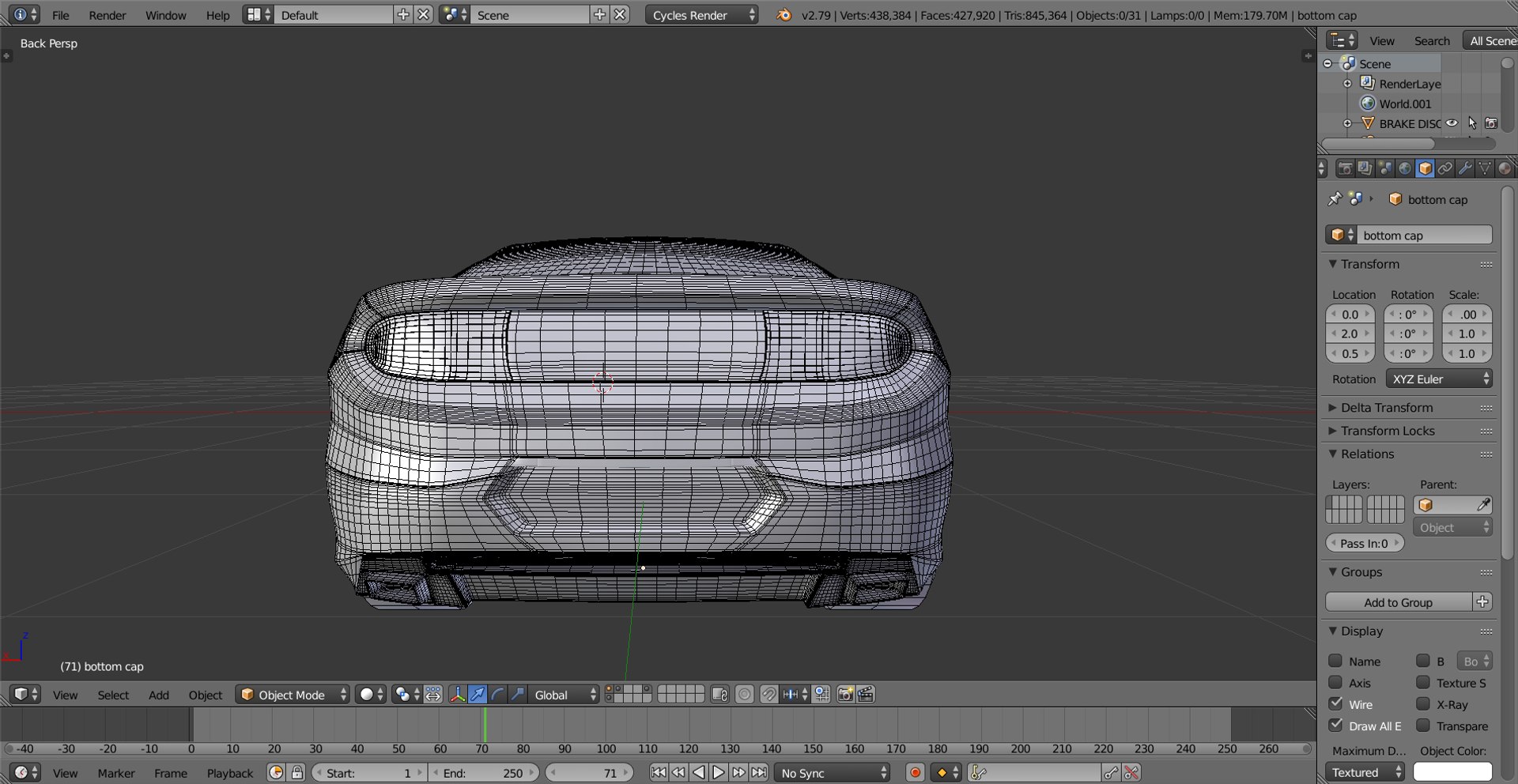Open the World properties tab (globe icon)

pyautogui.click(x=1405, y=168)
